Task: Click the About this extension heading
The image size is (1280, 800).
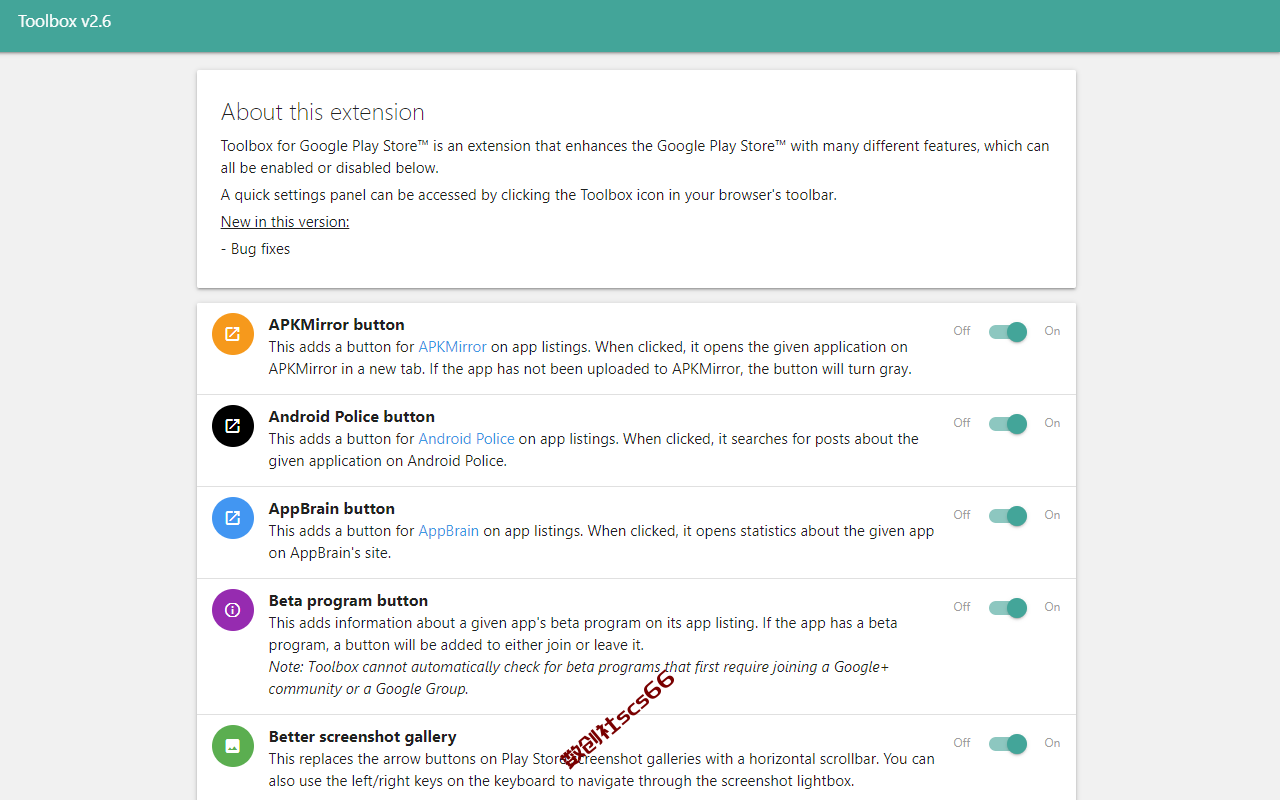Action: [322, 112]
